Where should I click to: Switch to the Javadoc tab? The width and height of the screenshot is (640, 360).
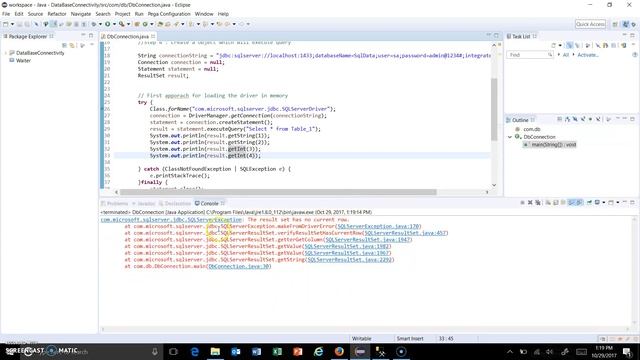pos(144,203)
